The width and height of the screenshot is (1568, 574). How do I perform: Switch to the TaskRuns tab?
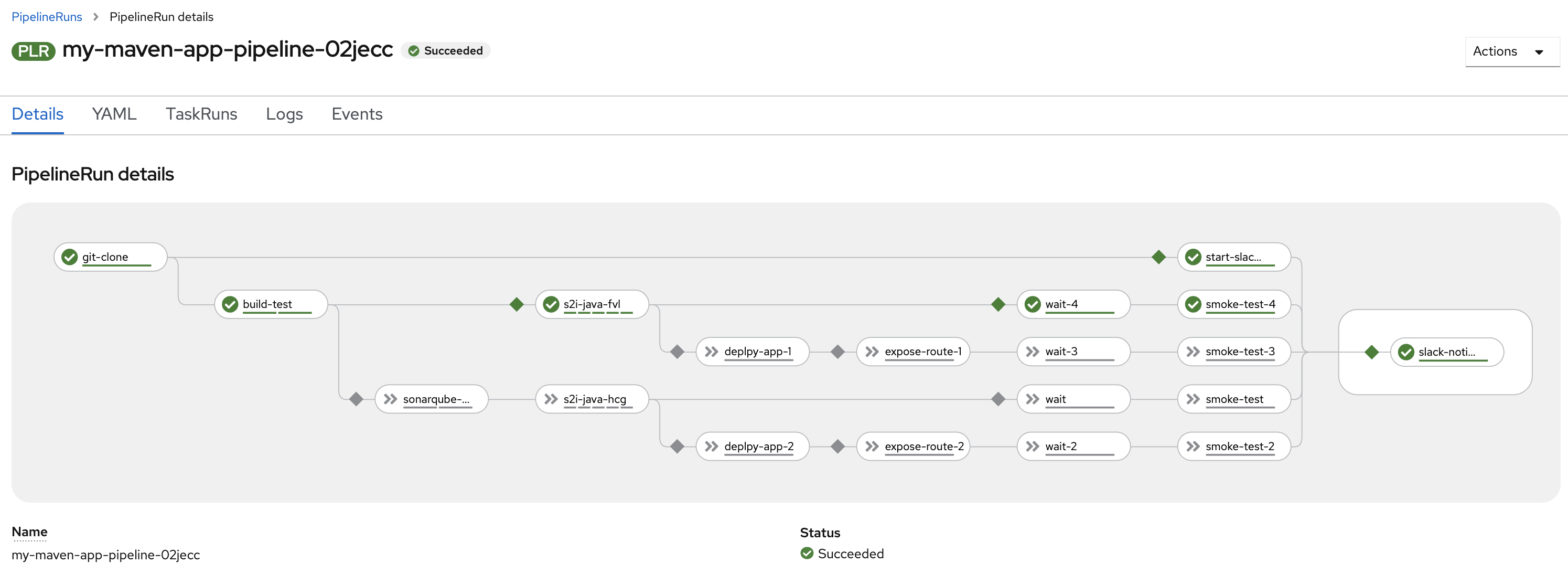[201, 114]
